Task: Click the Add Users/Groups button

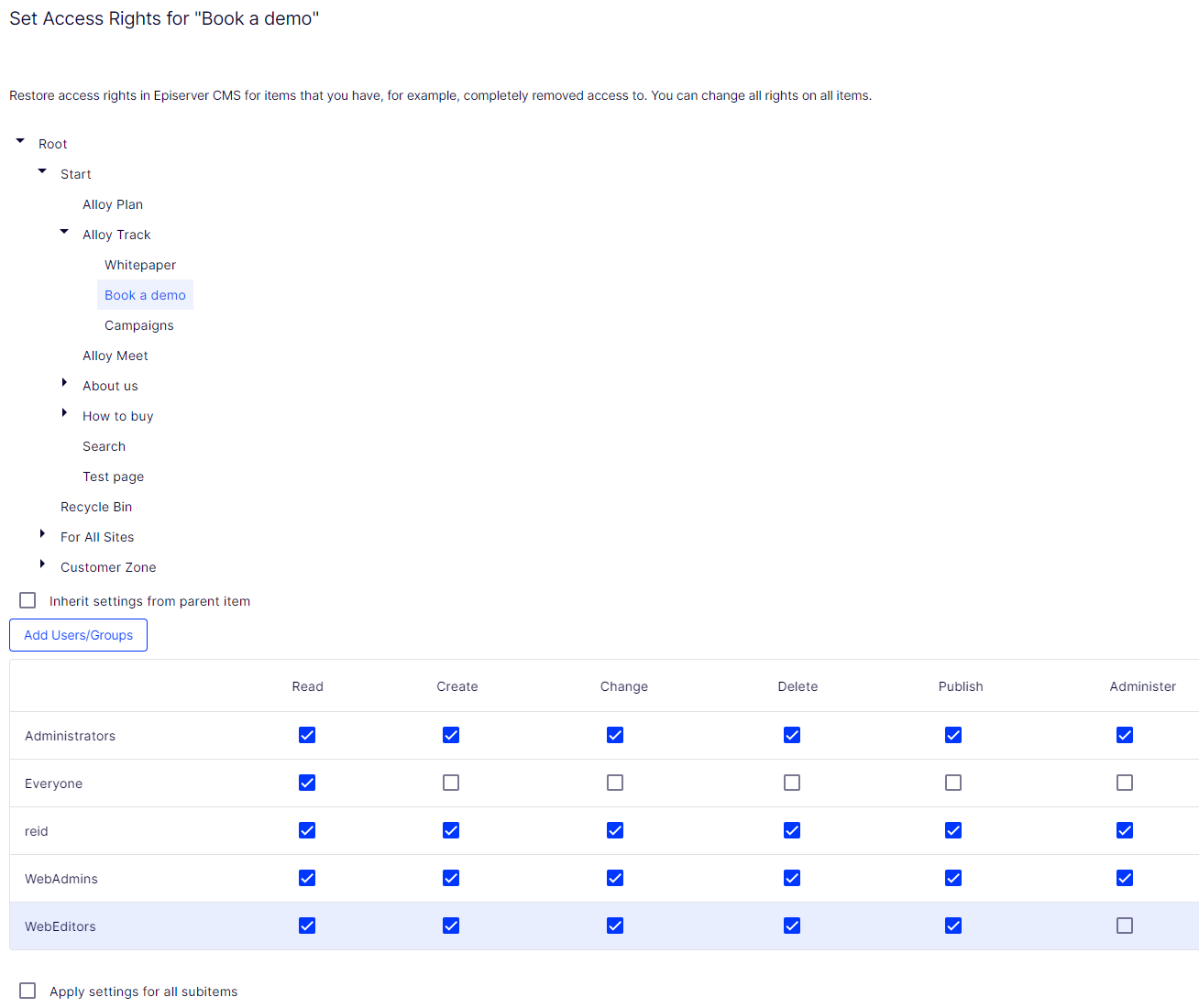Action: 78,634
